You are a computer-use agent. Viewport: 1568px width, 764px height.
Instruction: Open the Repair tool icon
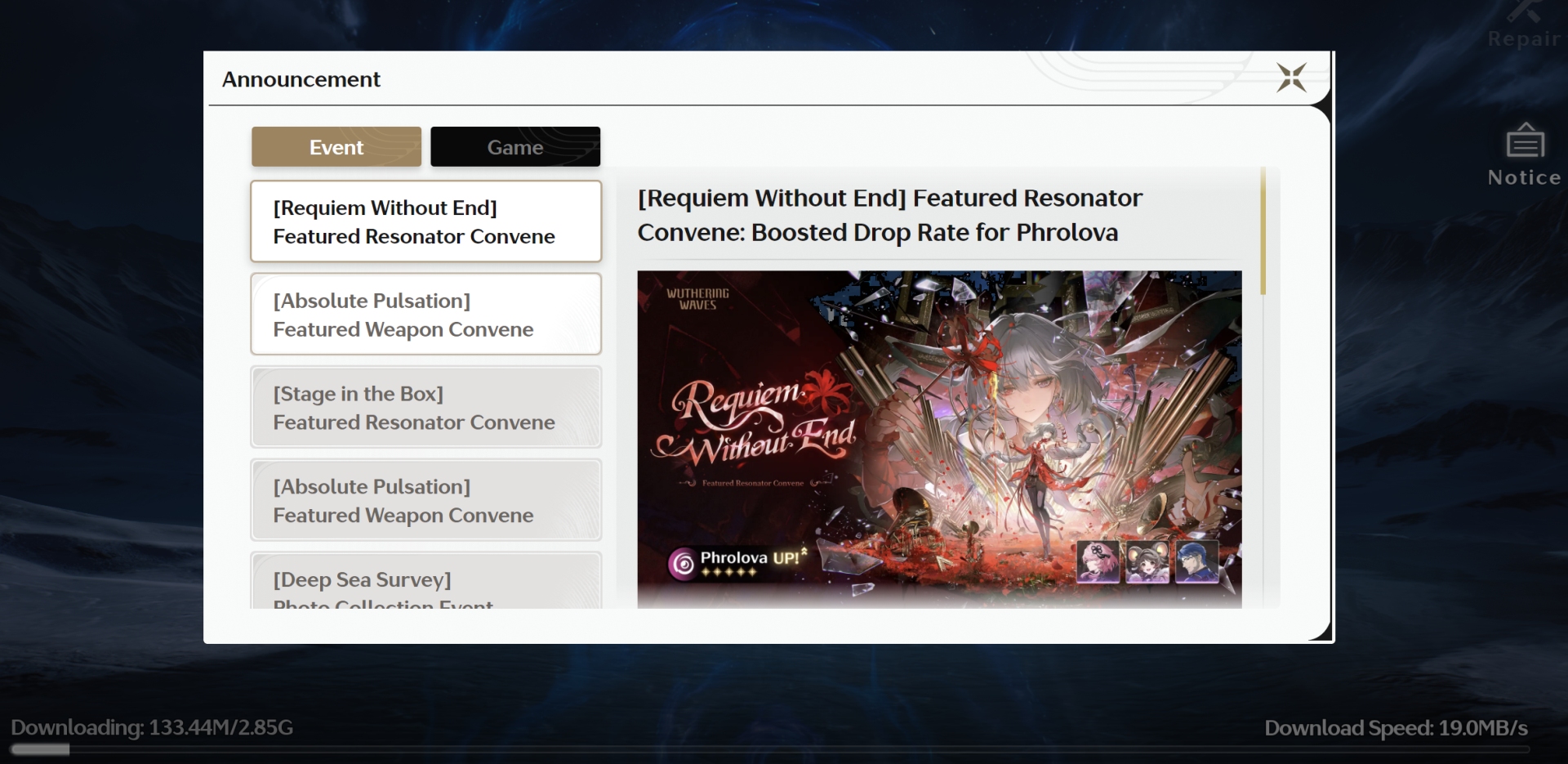1523,25
